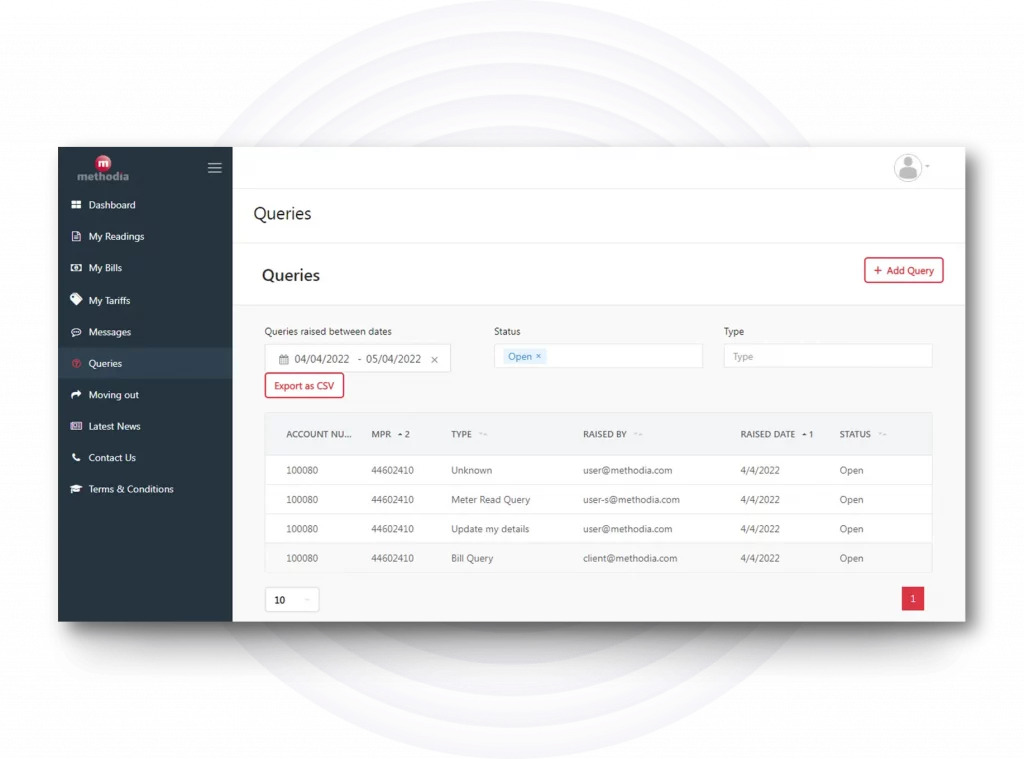The image size is (1024, 759).
Task: Click the date range input field
Action: tap(355, 359)
